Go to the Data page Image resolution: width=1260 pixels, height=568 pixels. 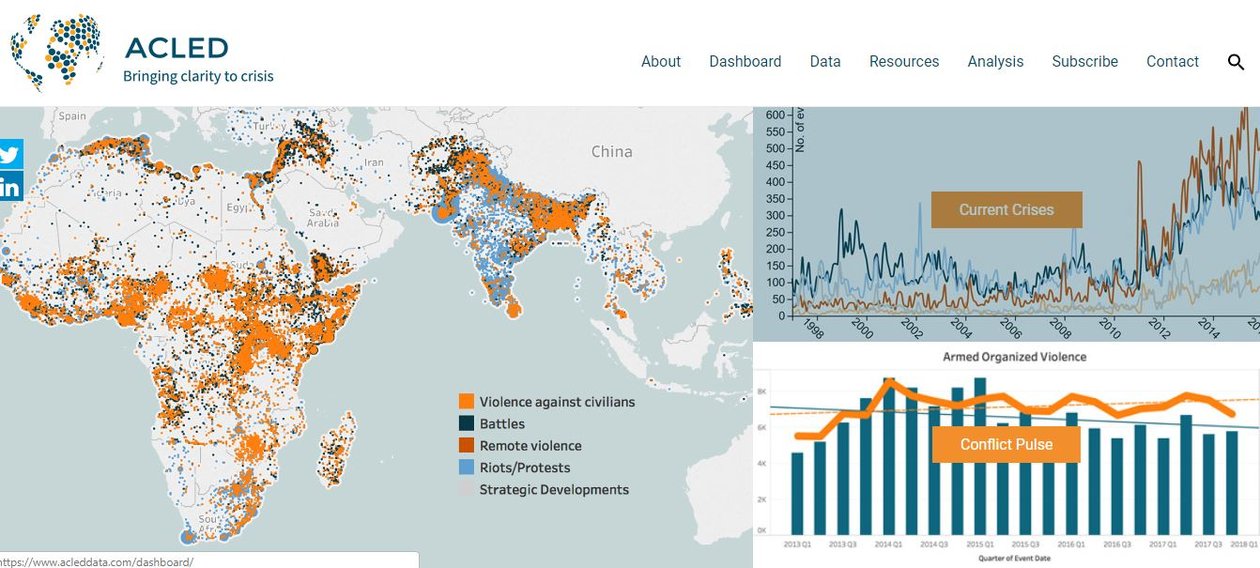click(x=825, y=62)
